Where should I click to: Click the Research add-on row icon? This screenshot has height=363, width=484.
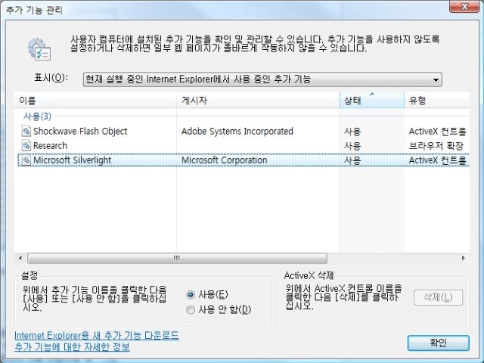(26, 146)
